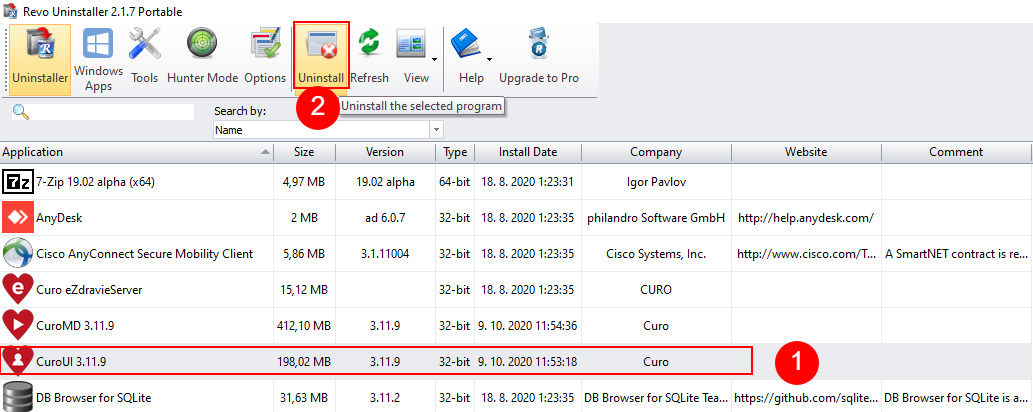Viewport: 1033px width, 412px height.
Task: Click the CURO company cell
Action: (656, 289)
